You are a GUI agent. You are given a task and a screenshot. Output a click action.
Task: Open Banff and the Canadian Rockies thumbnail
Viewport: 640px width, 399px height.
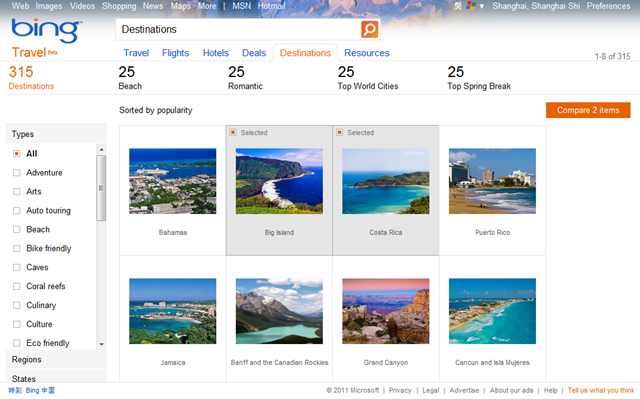click(x=279, y=311)
